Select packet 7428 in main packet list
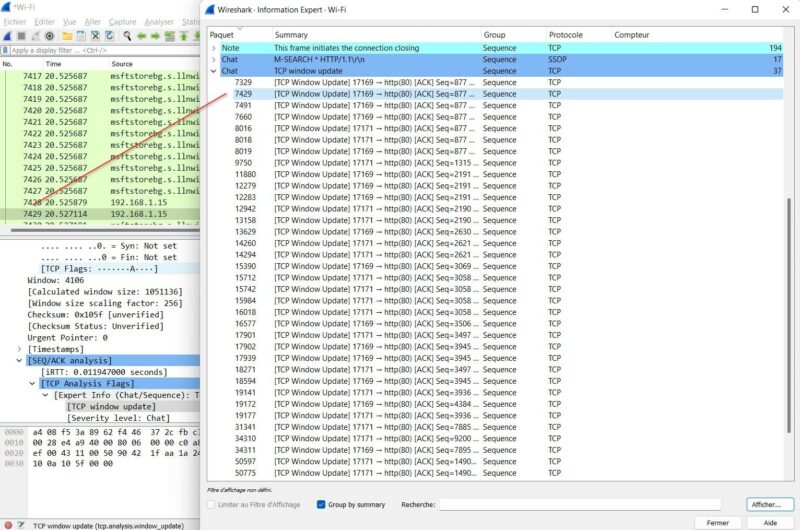This screenshot has height=530, width=800. tap(100, 203)
